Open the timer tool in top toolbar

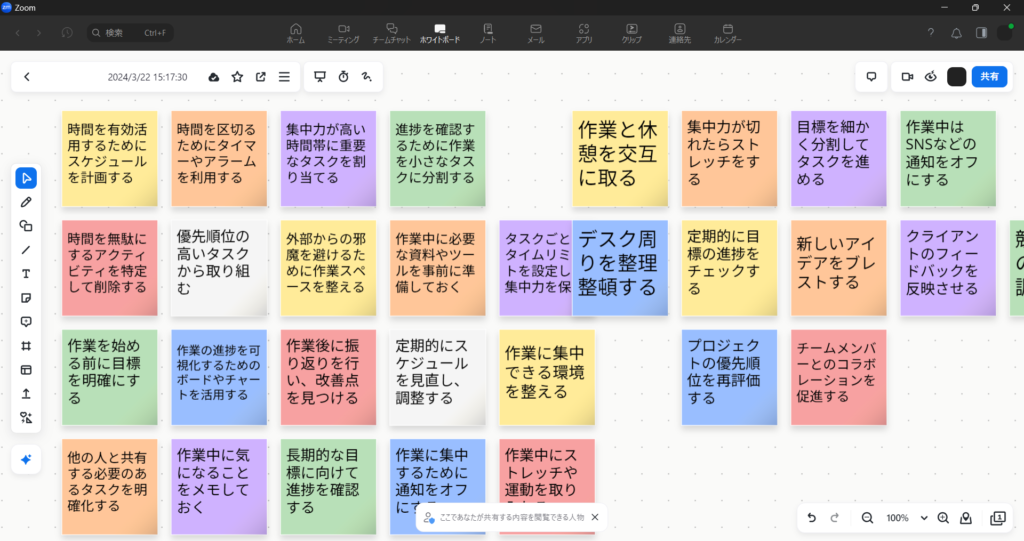pyautogui.click(x=343, y=77)
